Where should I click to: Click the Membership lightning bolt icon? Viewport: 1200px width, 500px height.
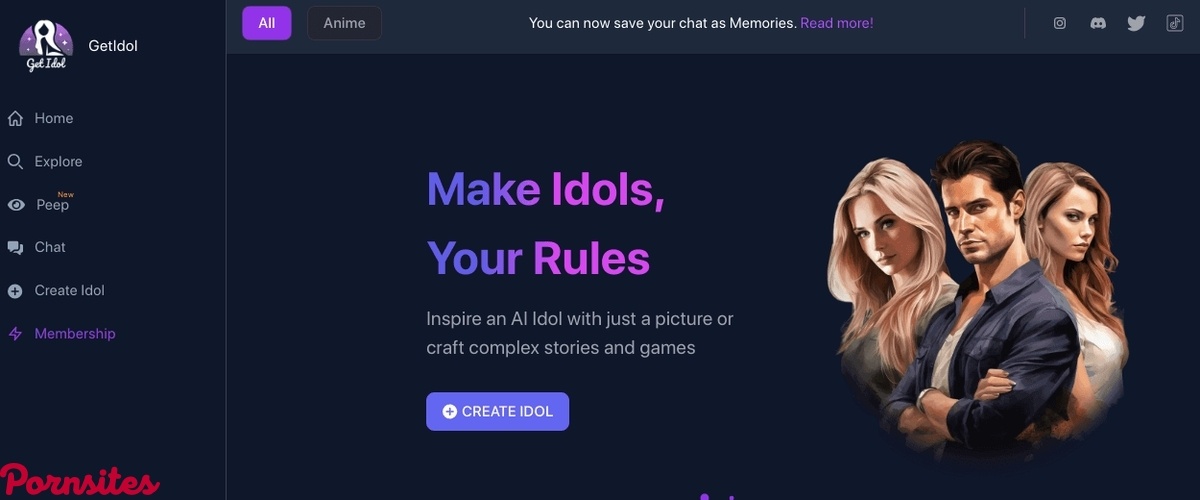coord(15,334)
